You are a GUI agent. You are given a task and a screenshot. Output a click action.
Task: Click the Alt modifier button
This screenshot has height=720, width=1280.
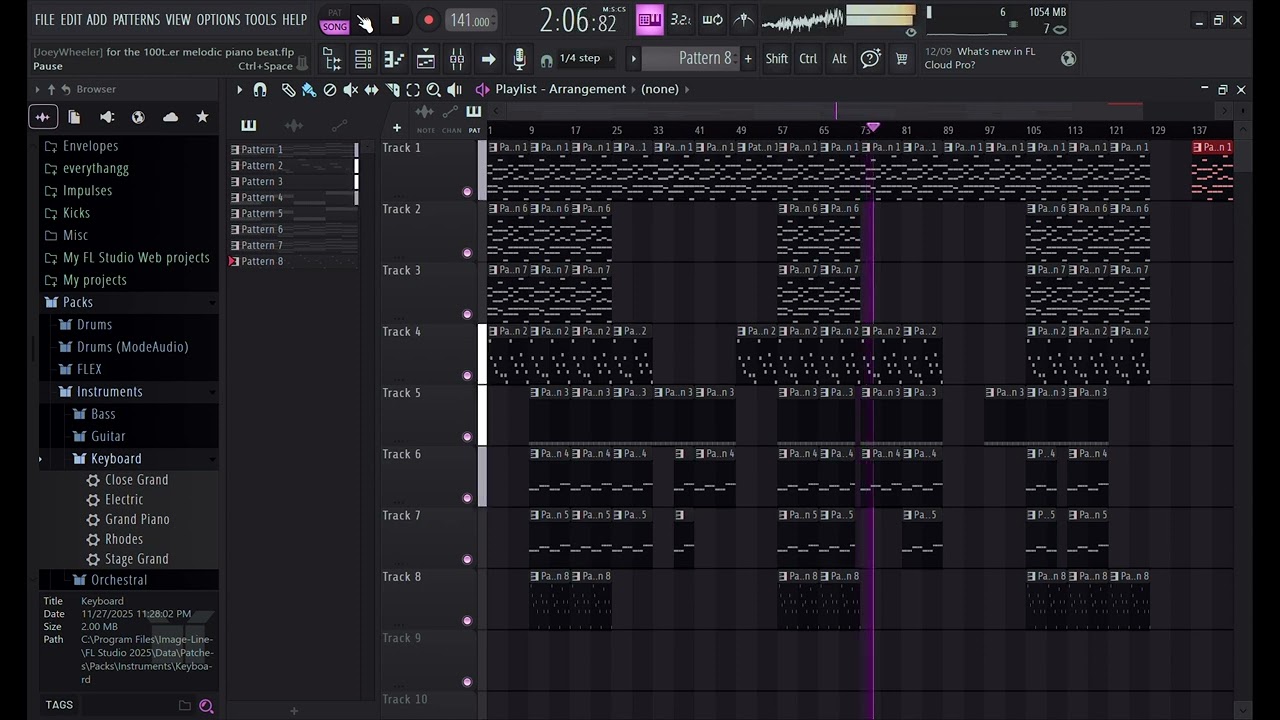pyautogui.click(x=839, y=59)
